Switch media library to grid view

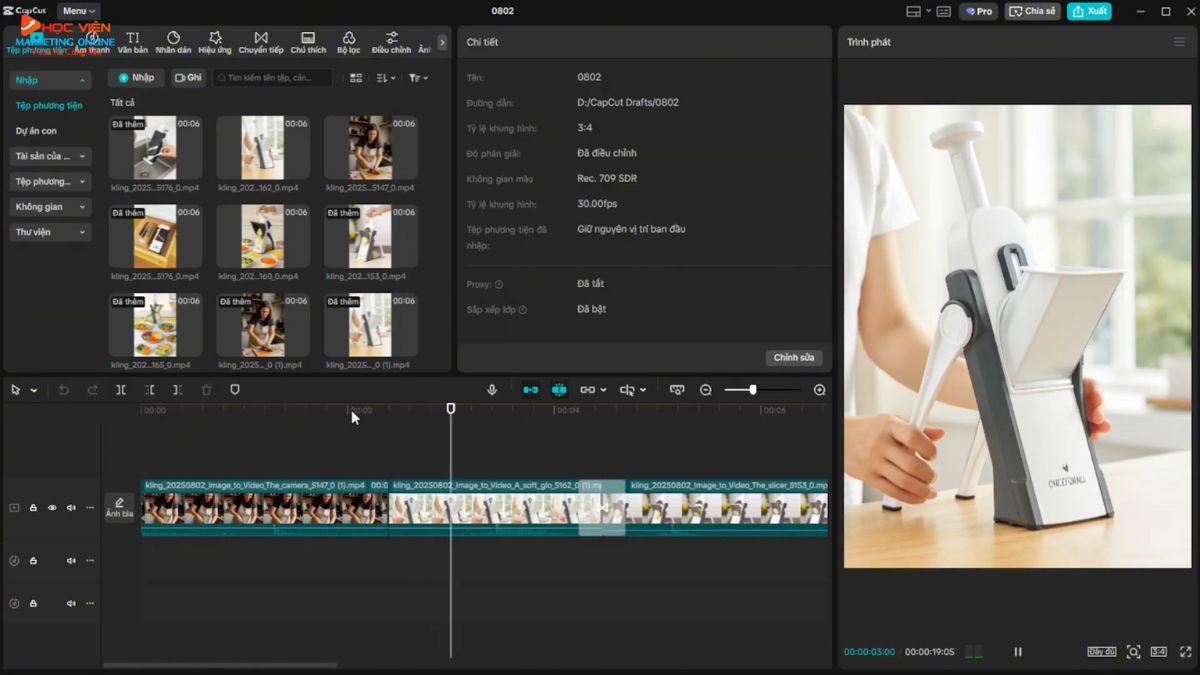(355, 78)
